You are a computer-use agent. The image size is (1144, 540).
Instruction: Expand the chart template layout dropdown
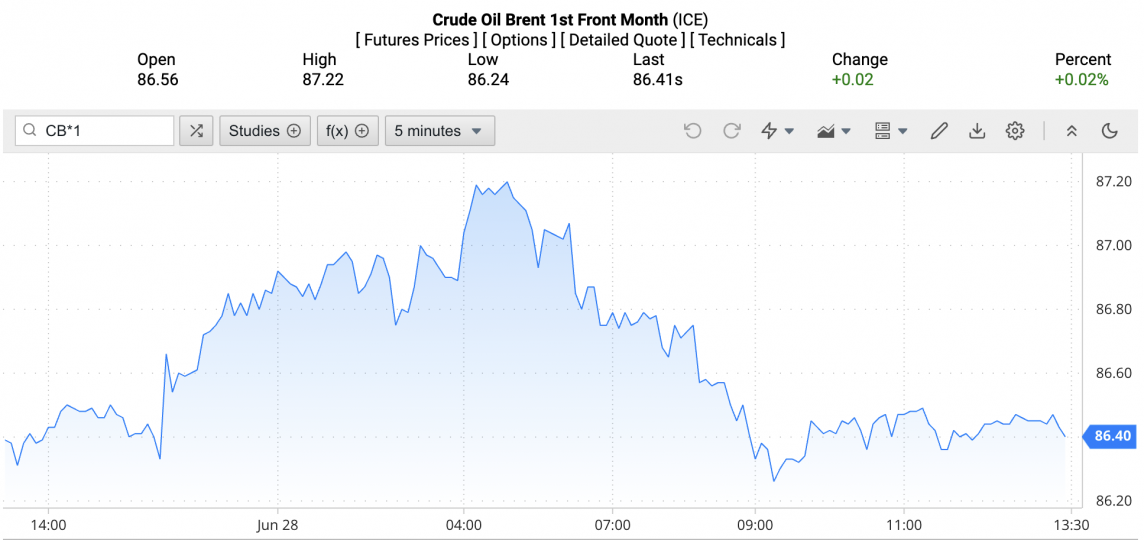[x=890, y=131]
